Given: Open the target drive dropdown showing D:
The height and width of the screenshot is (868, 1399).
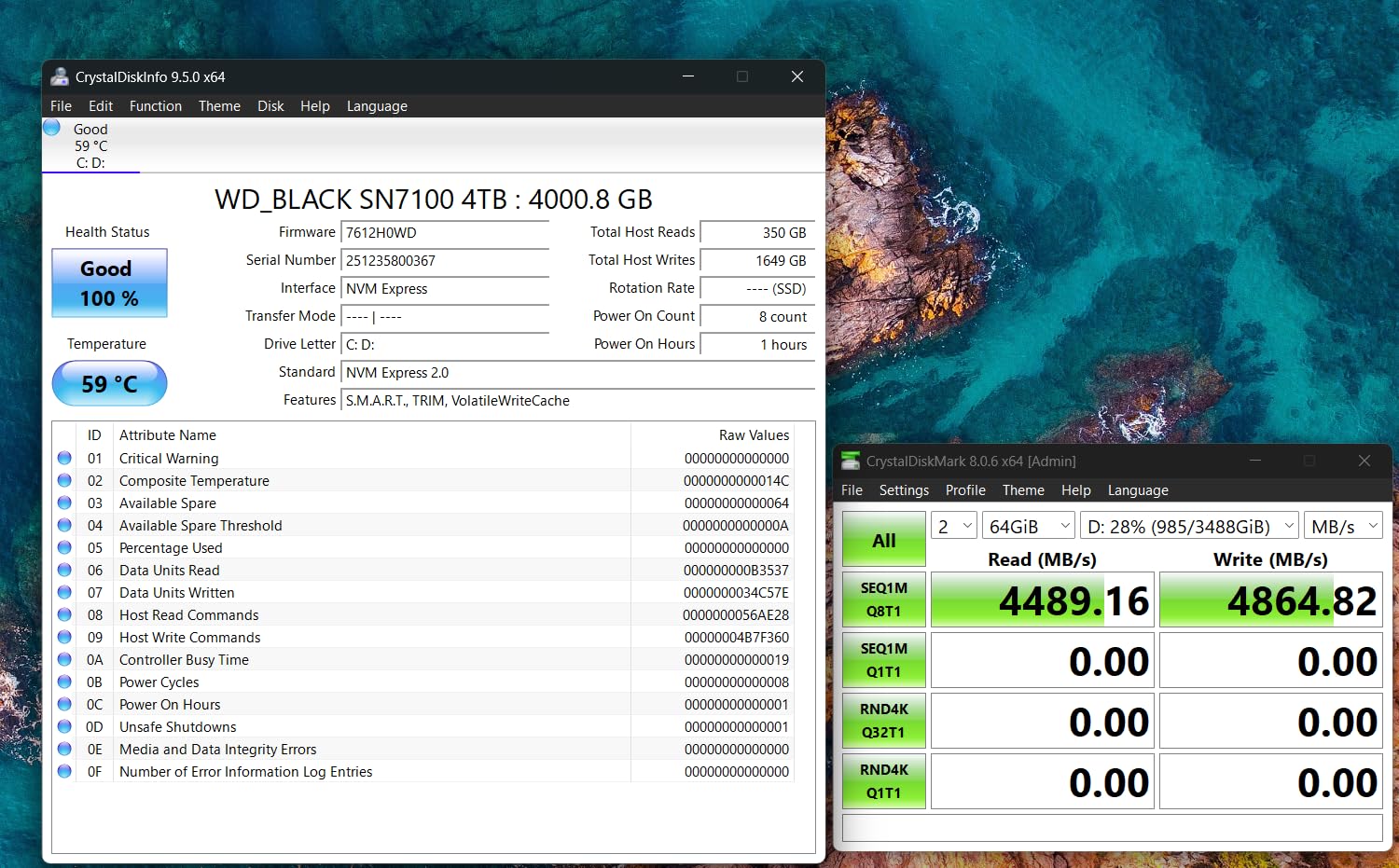Looking at the screenshot, I should 1189,525.
